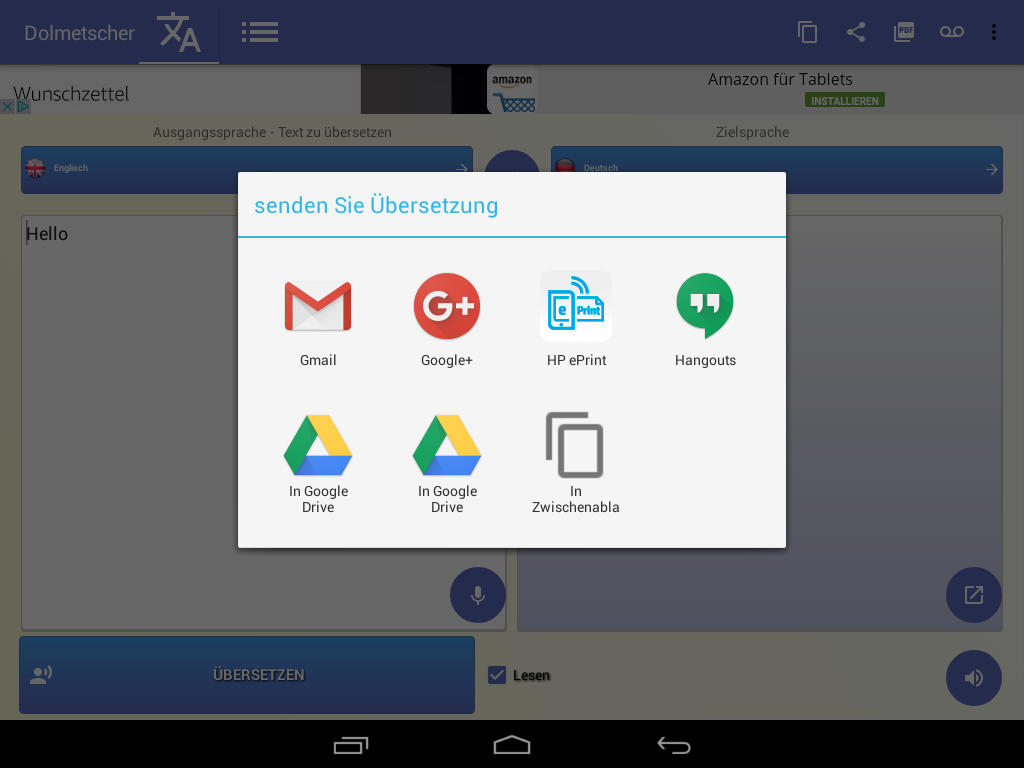This screenshot has width=1024, height=768.
Task: Open the Amazon shopping cart ad image
Action: coord(513,89)
